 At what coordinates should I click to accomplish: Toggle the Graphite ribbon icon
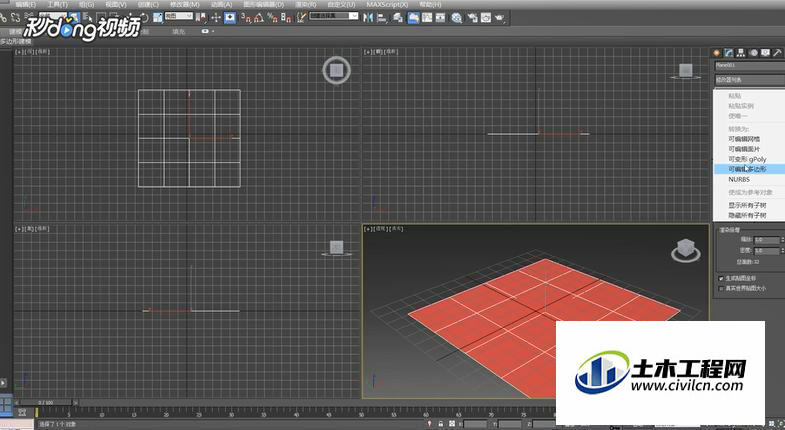414,18
